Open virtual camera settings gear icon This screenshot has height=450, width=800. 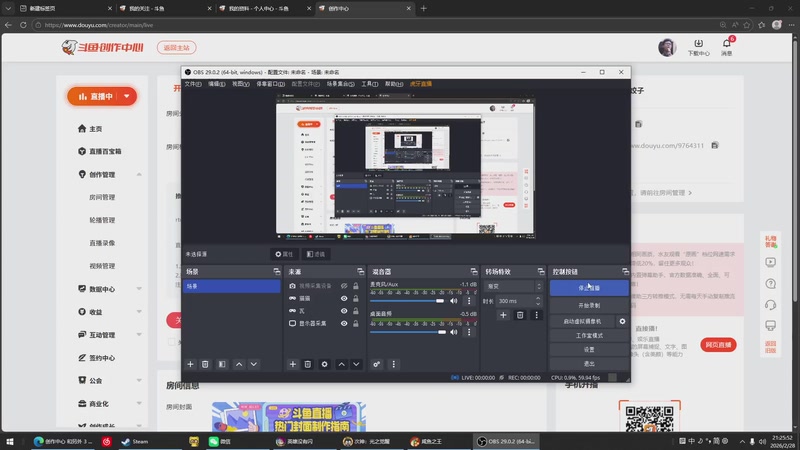[622, 321]
